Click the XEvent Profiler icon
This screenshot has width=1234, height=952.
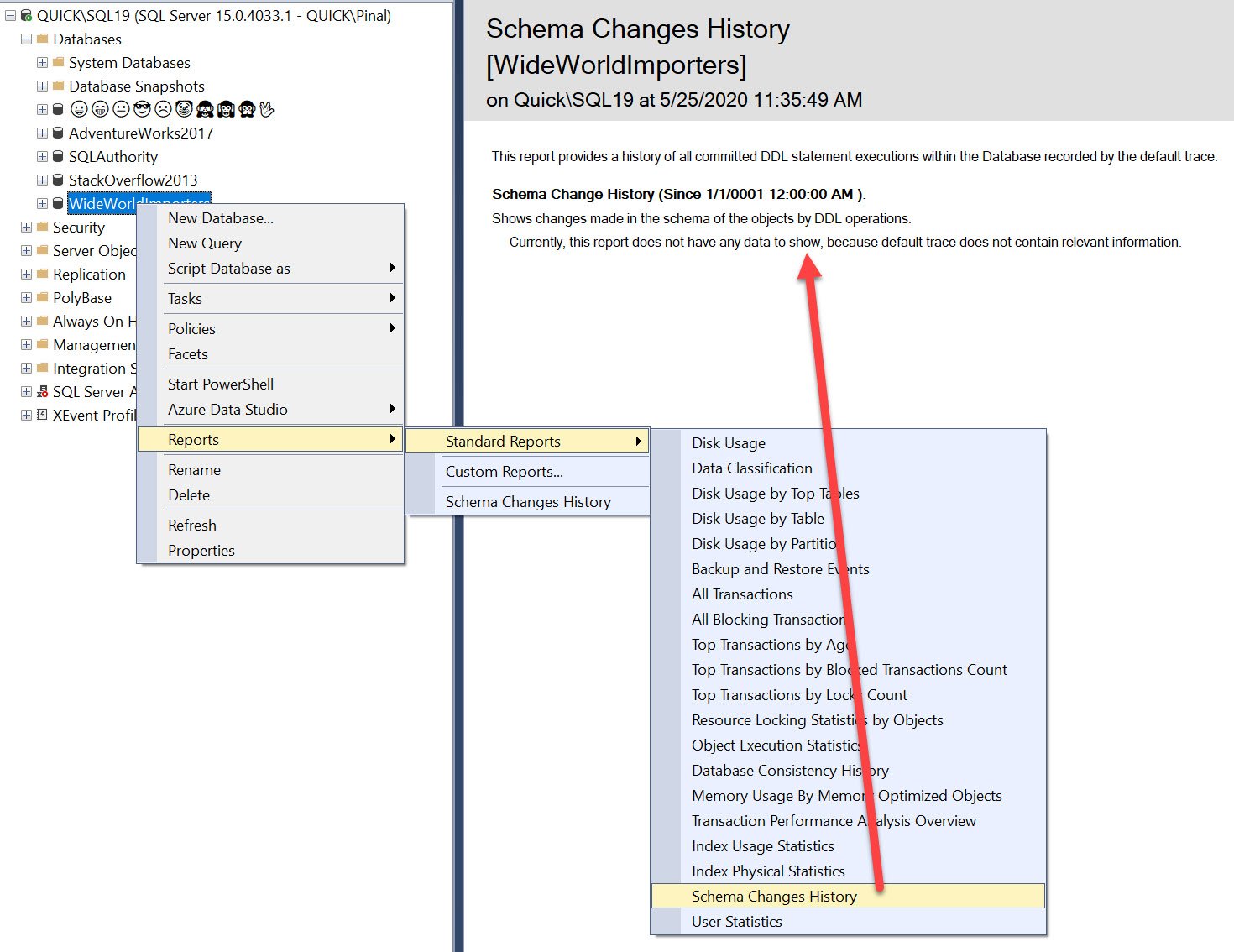click(43, 415)
